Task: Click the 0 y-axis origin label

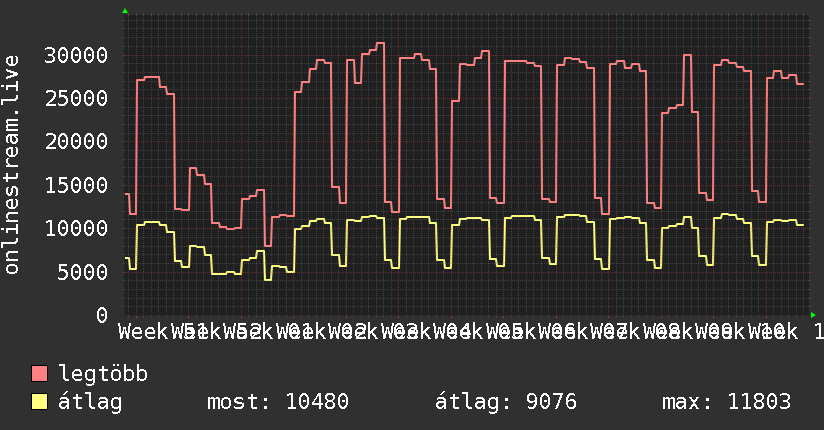Action: 102,315
